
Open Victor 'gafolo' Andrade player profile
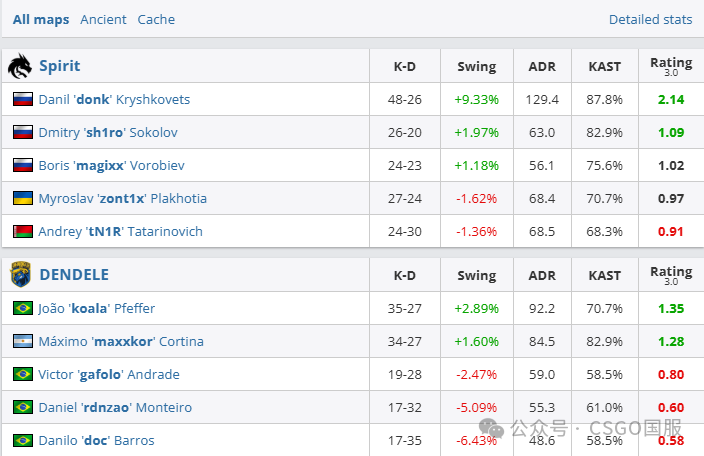[109, 374]
